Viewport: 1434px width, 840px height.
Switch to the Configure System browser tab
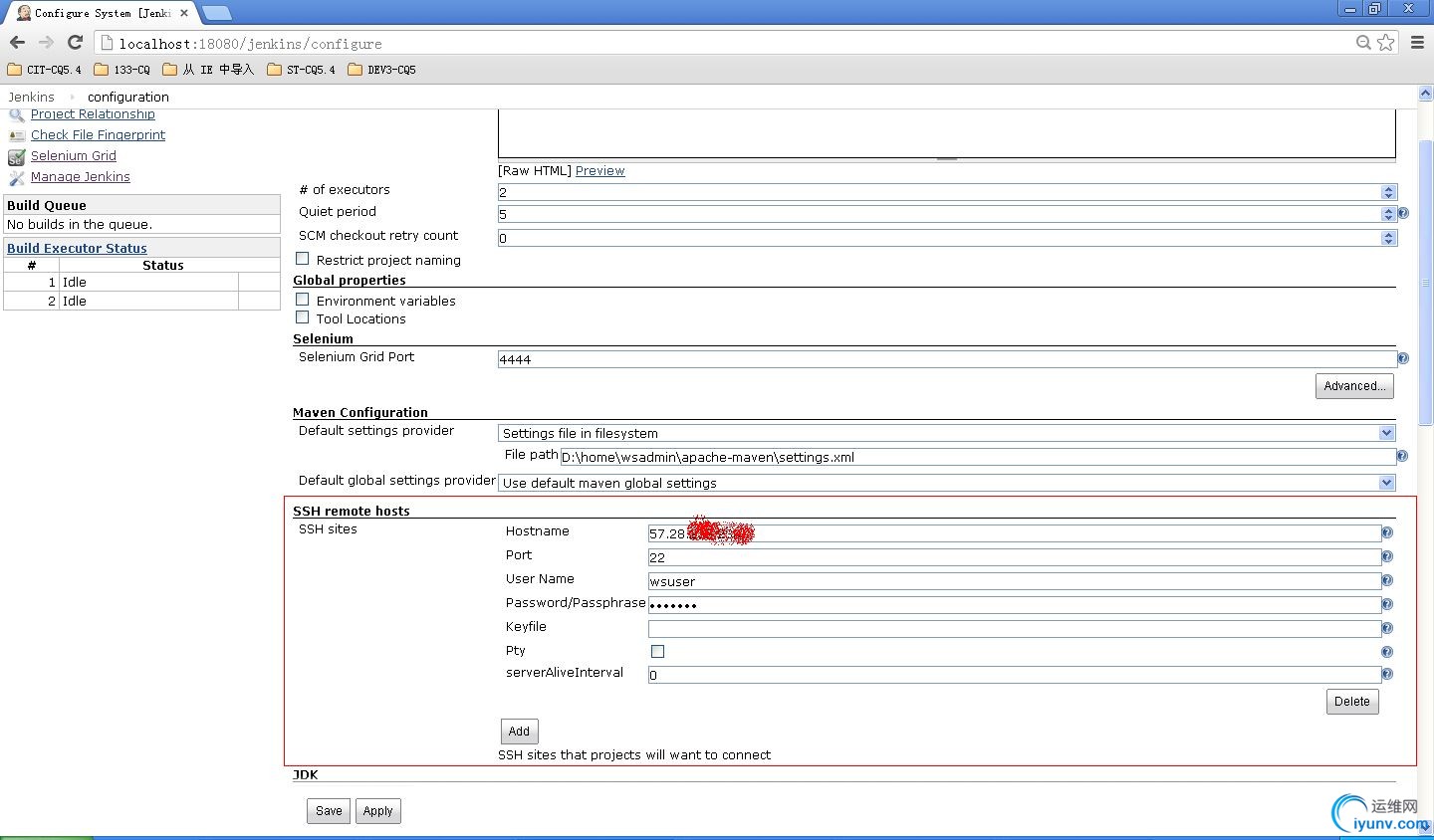100,13
